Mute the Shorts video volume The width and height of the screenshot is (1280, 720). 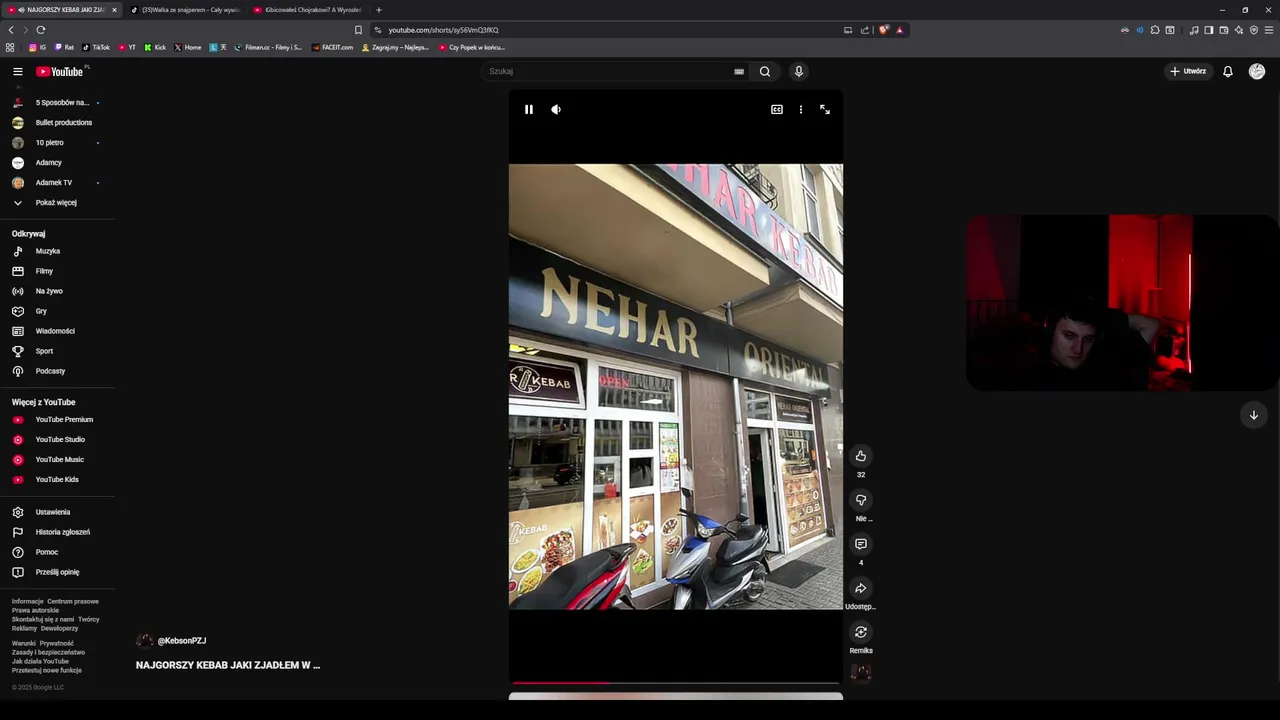556,109
